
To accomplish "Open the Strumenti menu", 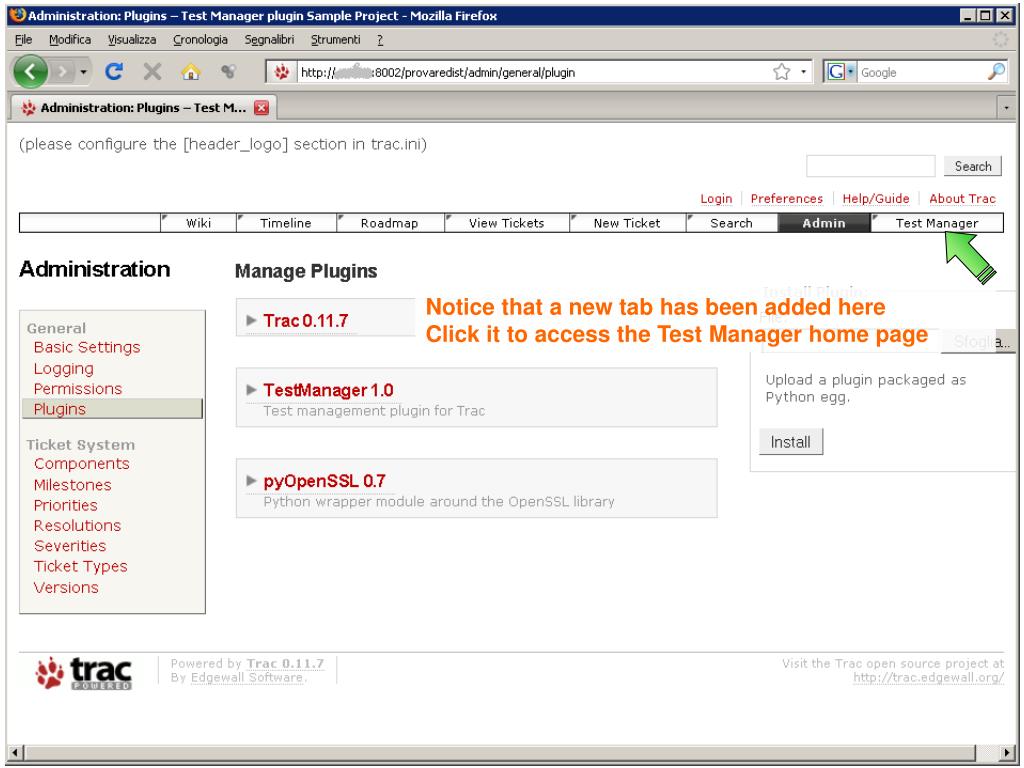I will [x=336, y=40].
